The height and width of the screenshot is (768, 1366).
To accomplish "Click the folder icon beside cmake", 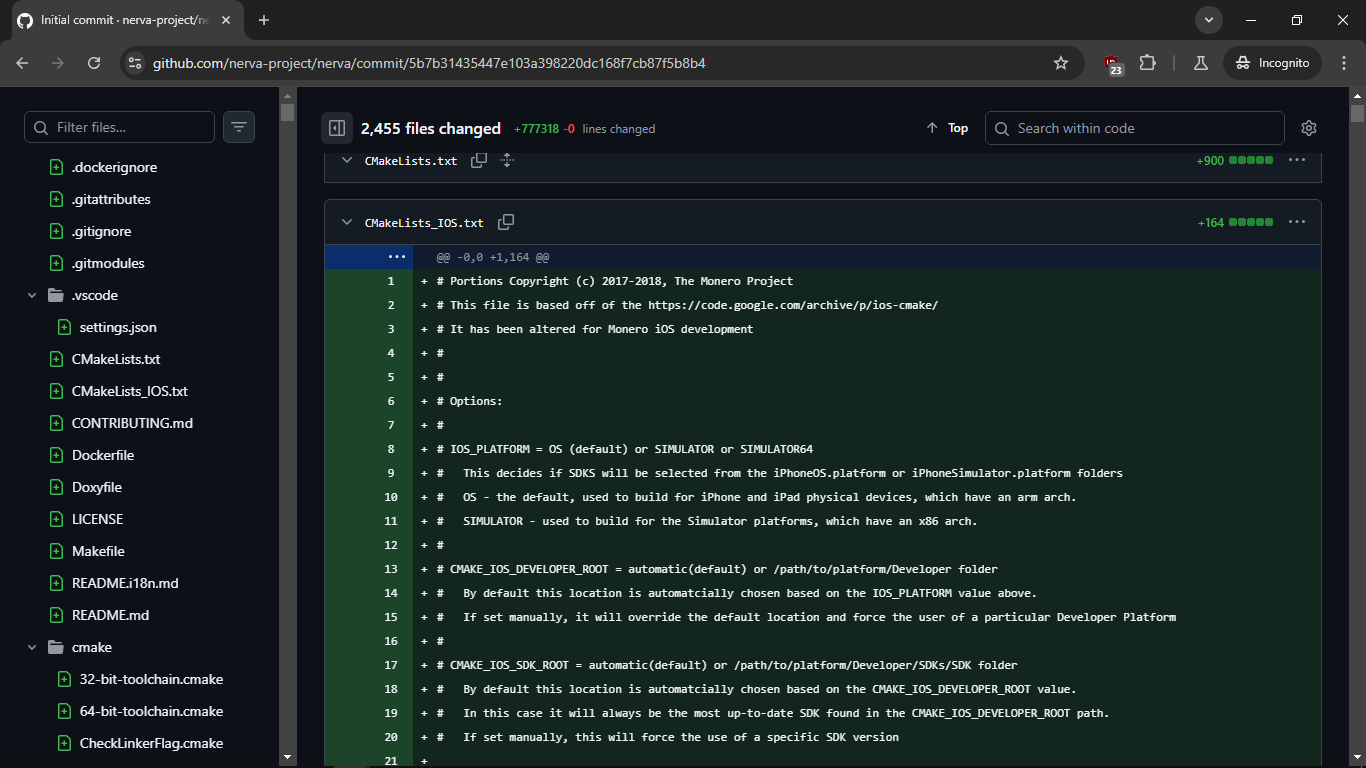I will pyautogui.click(x=57, y=647).
